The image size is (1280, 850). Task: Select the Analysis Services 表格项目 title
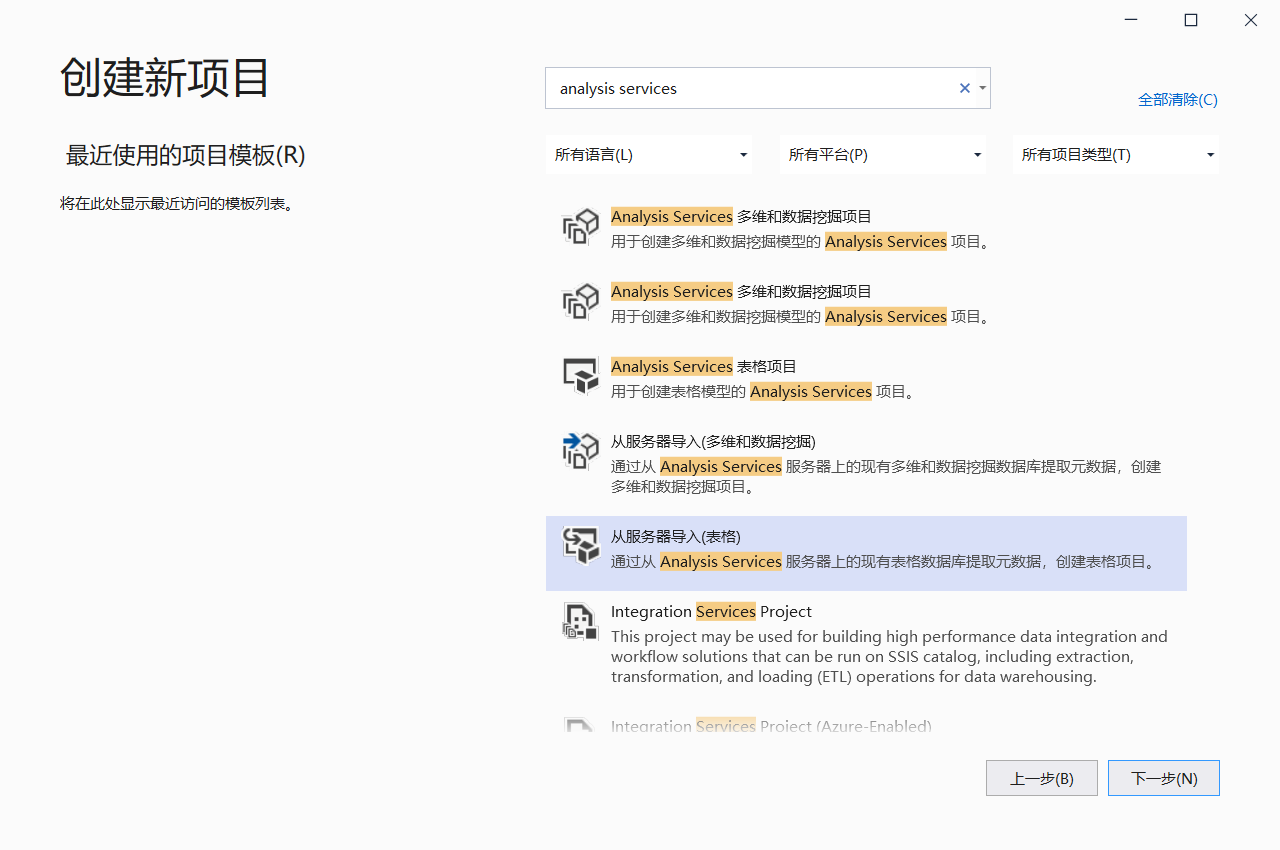[704, 367]
